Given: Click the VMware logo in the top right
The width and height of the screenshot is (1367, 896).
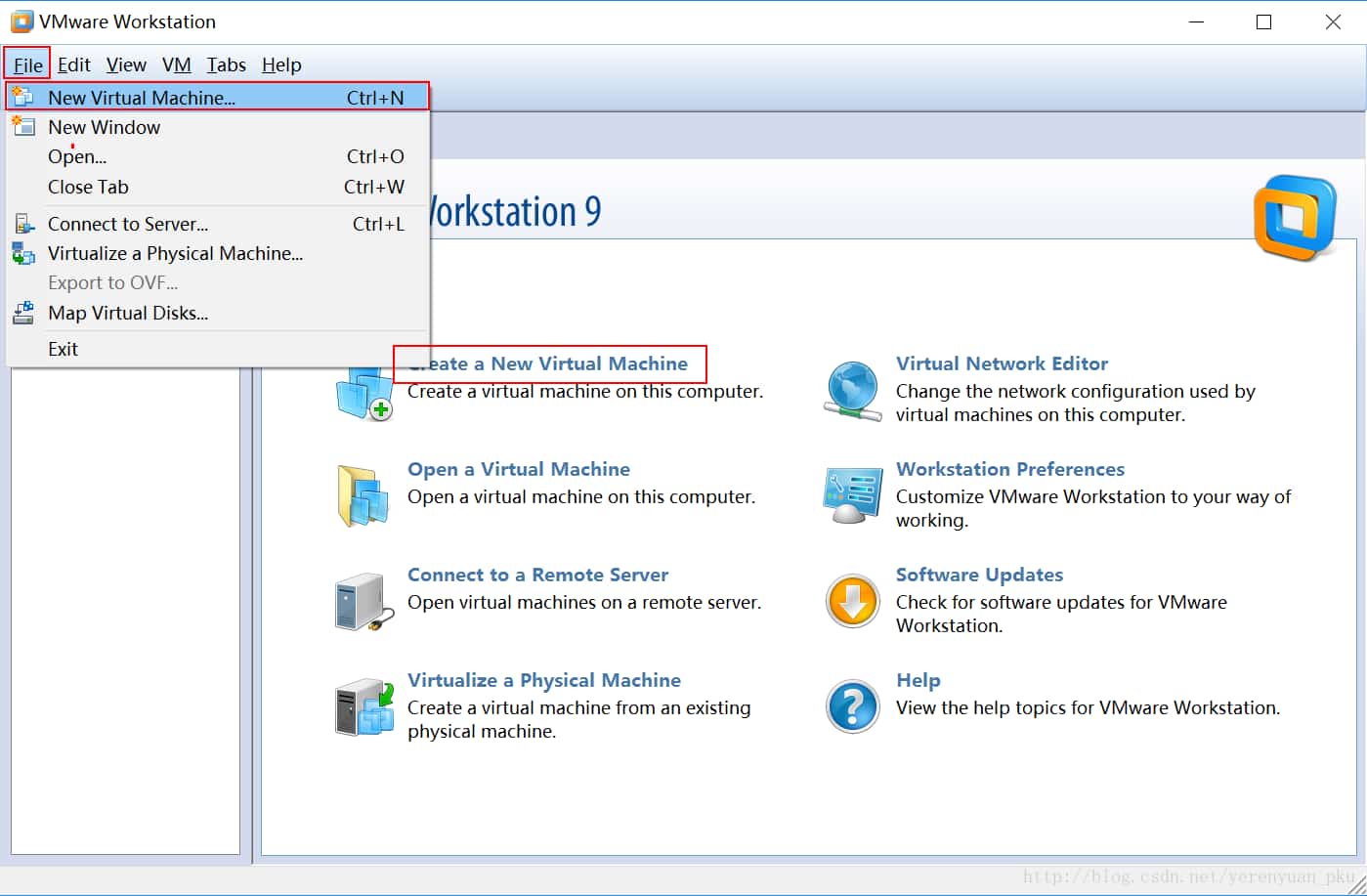Looking at the screenshot, I should coord(1295,214).
